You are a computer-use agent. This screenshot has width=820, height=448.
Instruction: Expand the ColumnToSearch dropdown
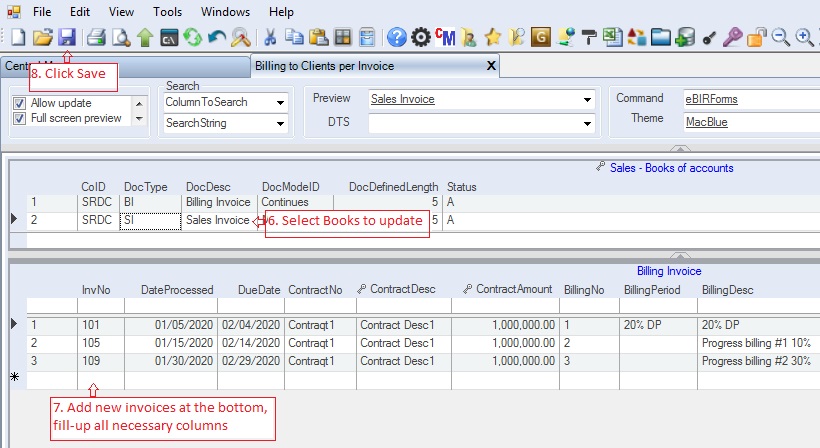click(x=280, y=102)
